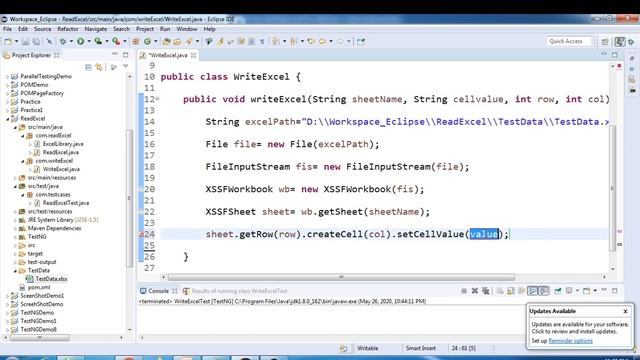
Task: Click the Run green play toolbar icon
Action: pos(80,41)
